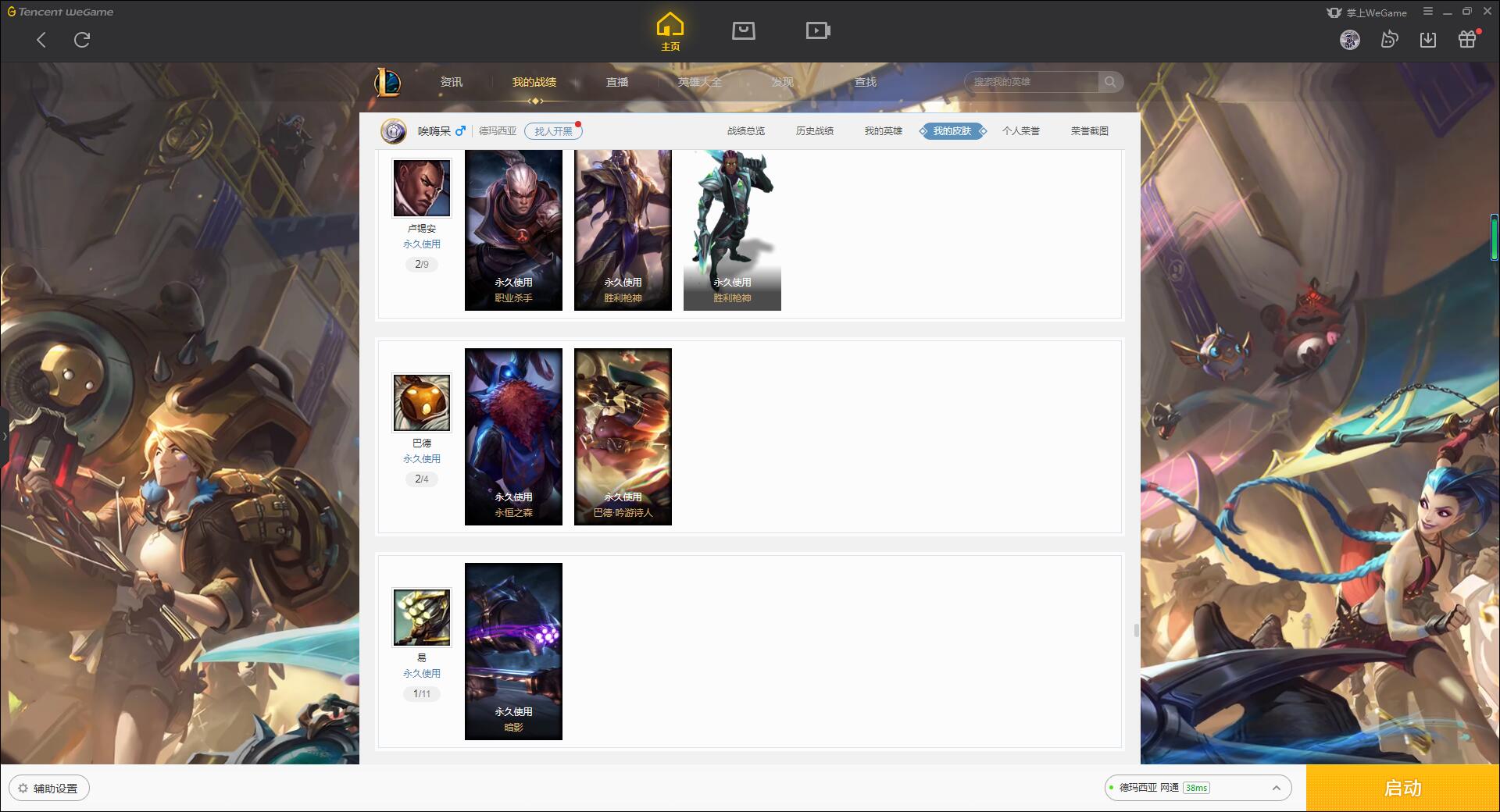Open the gift box icon
The image size is (1500, 812).
point(1467,39)
